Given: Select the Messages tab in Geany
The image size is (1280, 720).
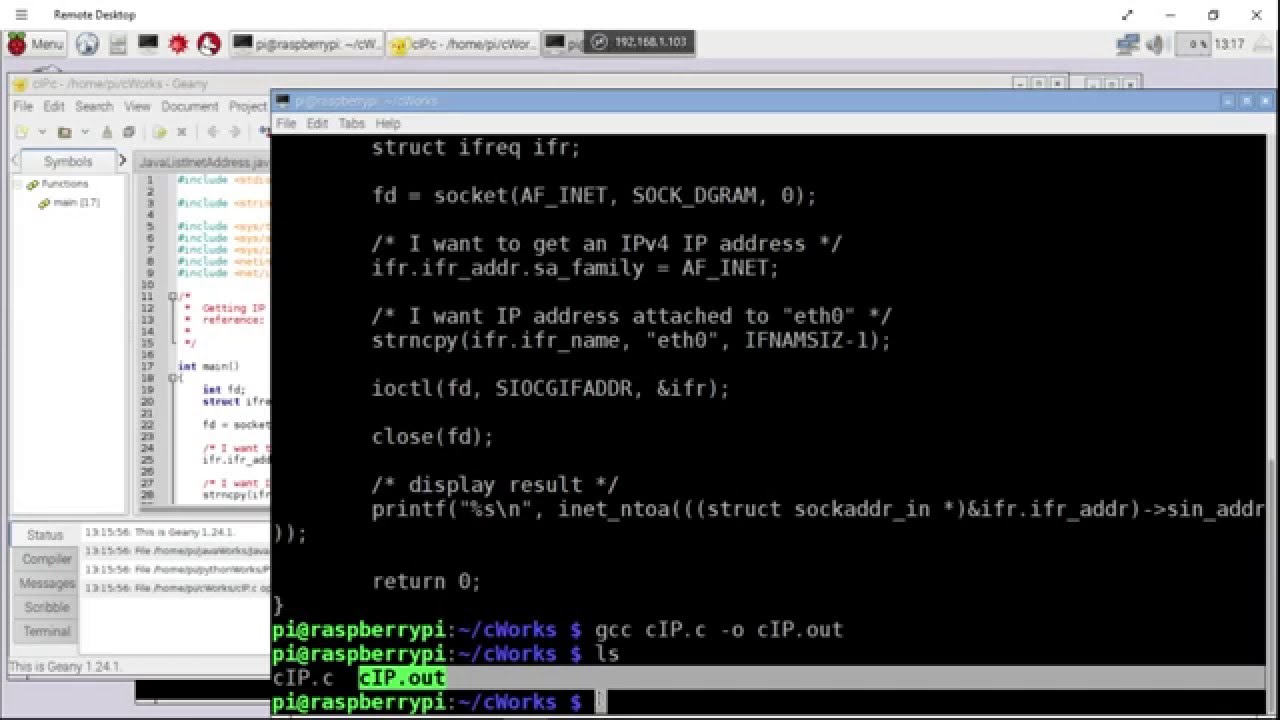Looking at the screenshot, I should click(46, 583).
